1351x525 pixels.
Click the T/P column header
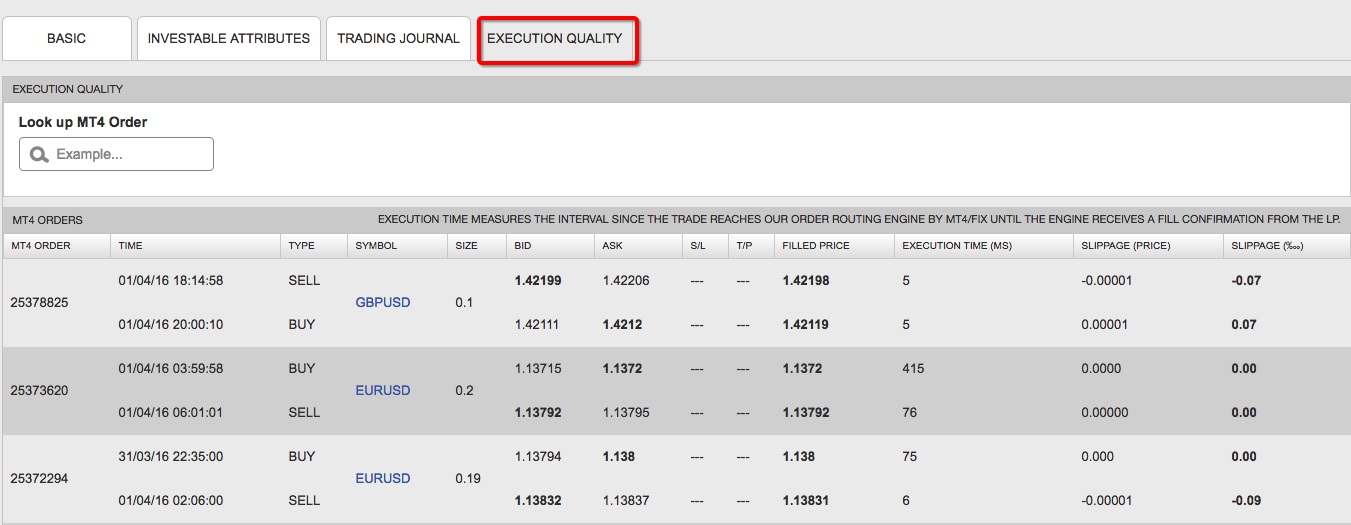(750, 246)
